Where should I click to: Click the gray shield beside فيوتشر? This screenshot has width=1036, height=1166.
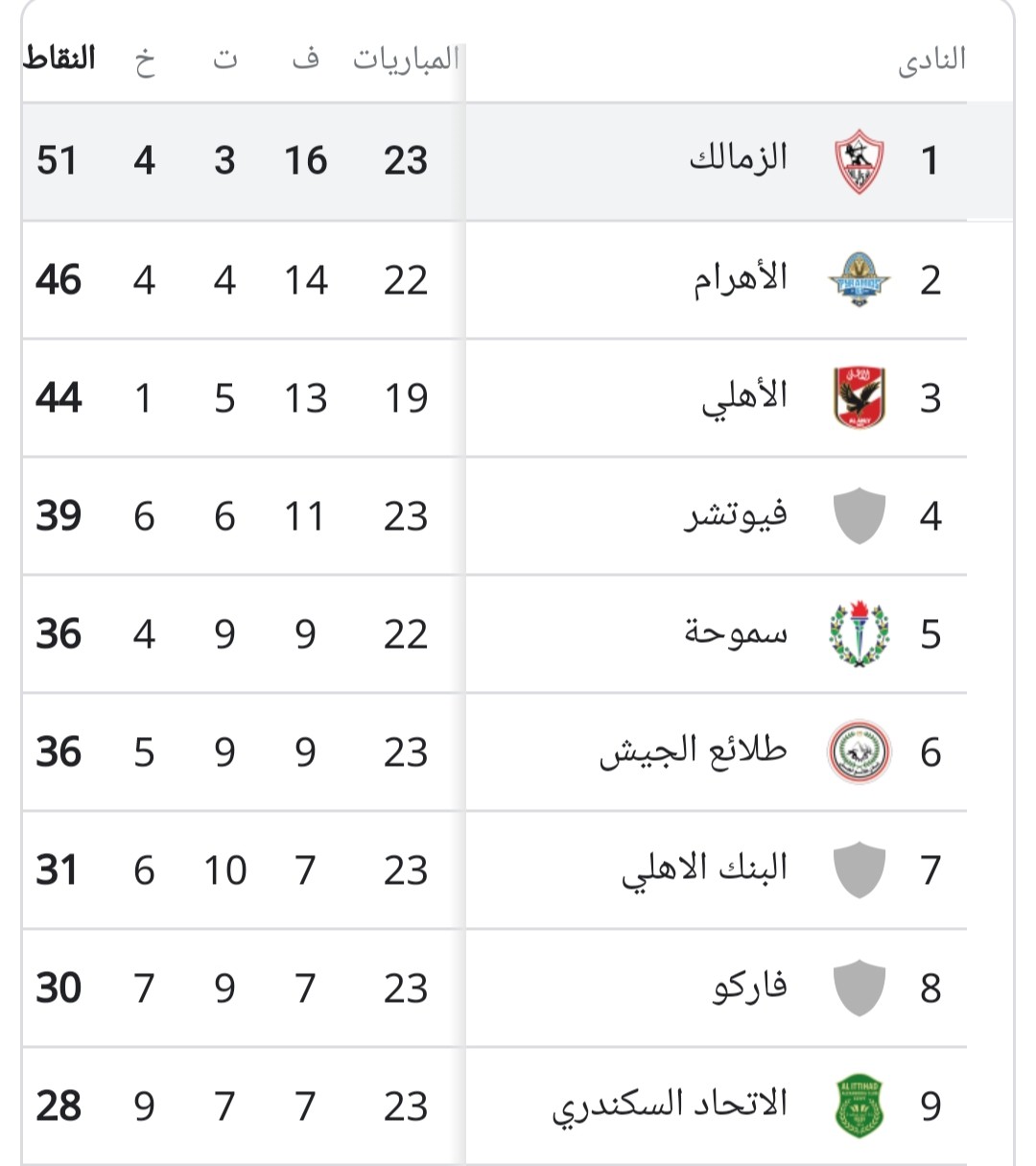point(859,516)
